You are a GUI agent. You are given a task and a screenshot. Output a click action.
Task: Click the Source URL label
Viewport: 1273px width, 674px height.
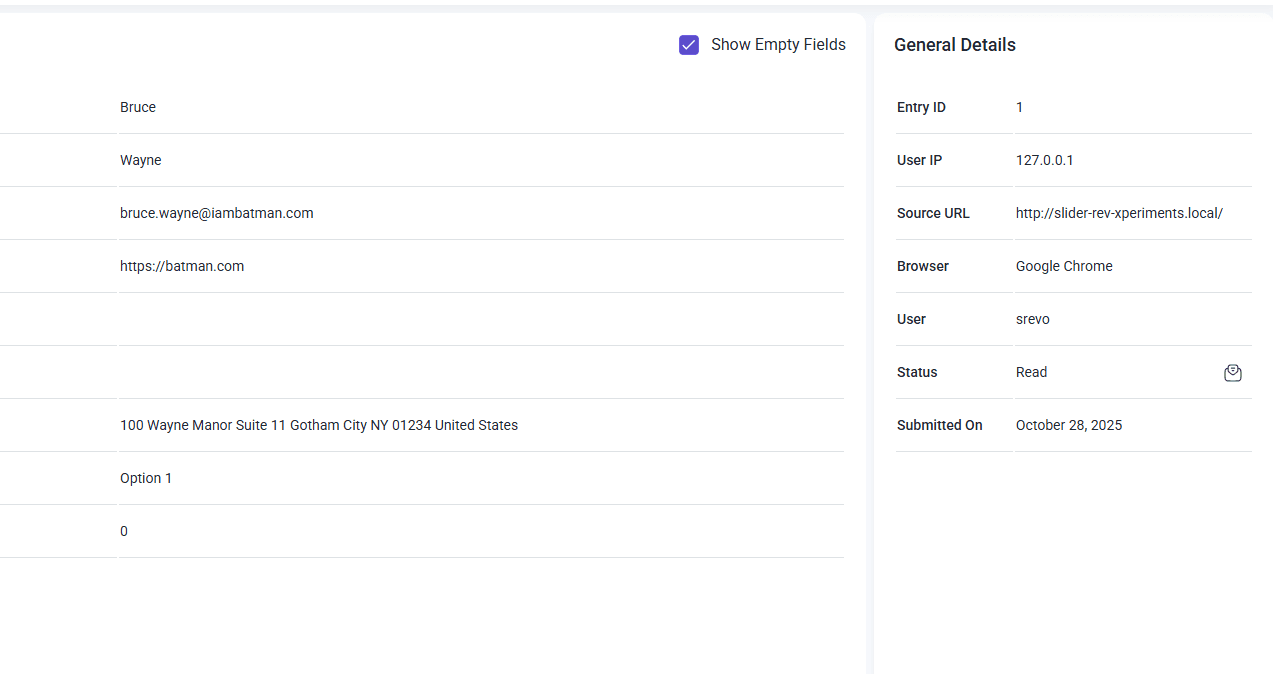click(x=933, y=213)
